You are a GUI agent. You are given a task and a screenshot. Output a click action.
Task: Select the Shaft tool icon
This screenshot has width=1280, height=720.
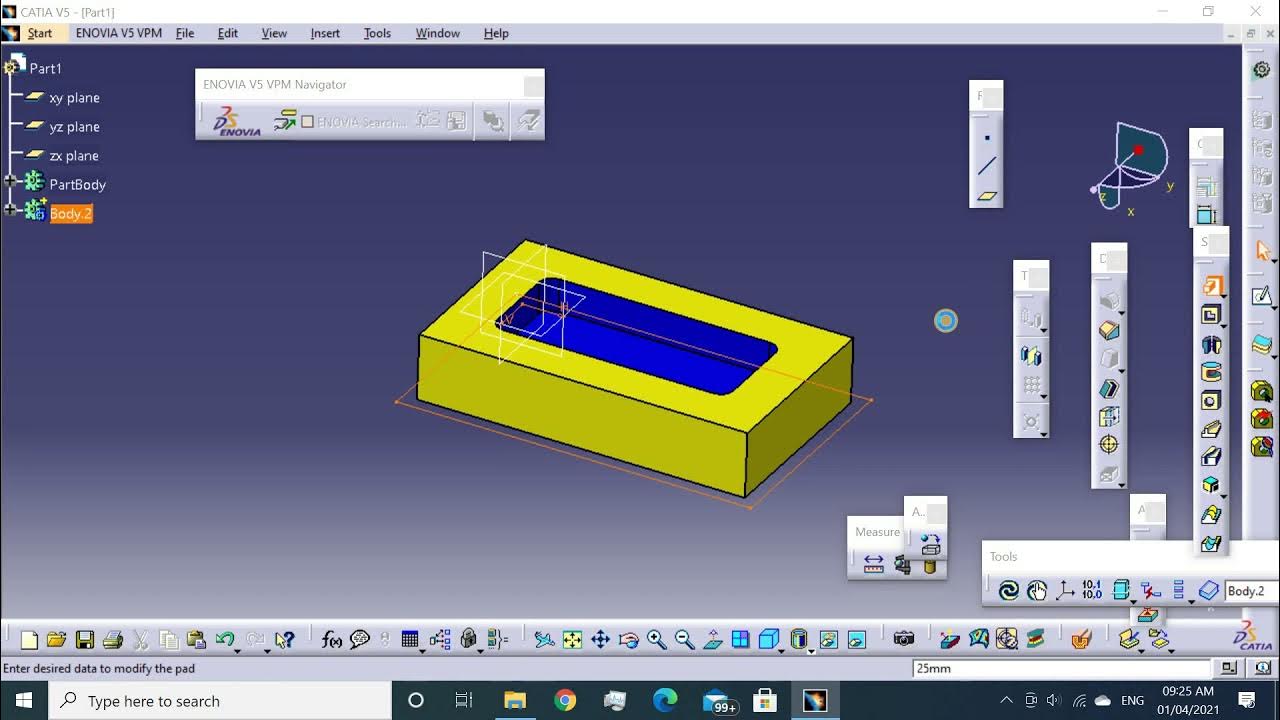(x=1210, y=344)
